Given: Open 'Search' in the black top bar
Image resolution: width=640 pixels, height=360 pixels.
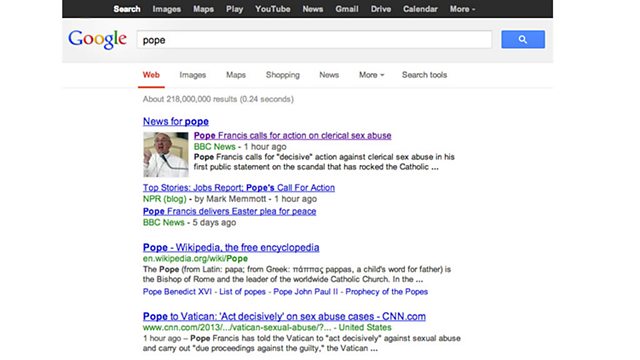Looking at the screenshot, I should (127, 9).
